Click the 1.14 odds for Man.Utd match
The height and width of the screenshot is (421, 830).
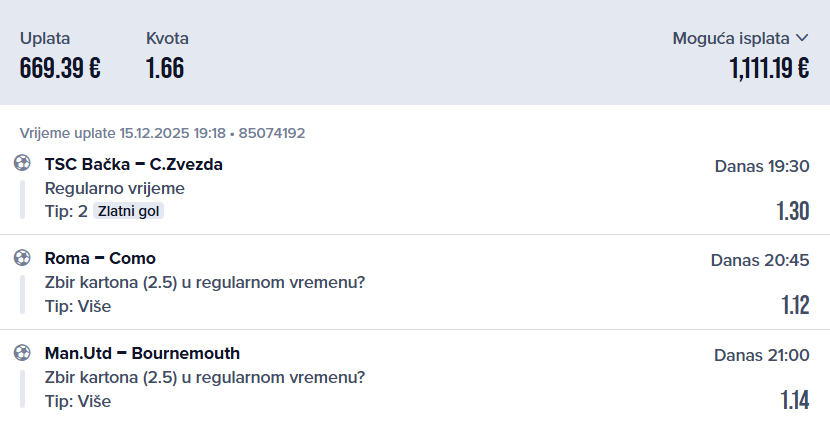[x=795, y=400]
